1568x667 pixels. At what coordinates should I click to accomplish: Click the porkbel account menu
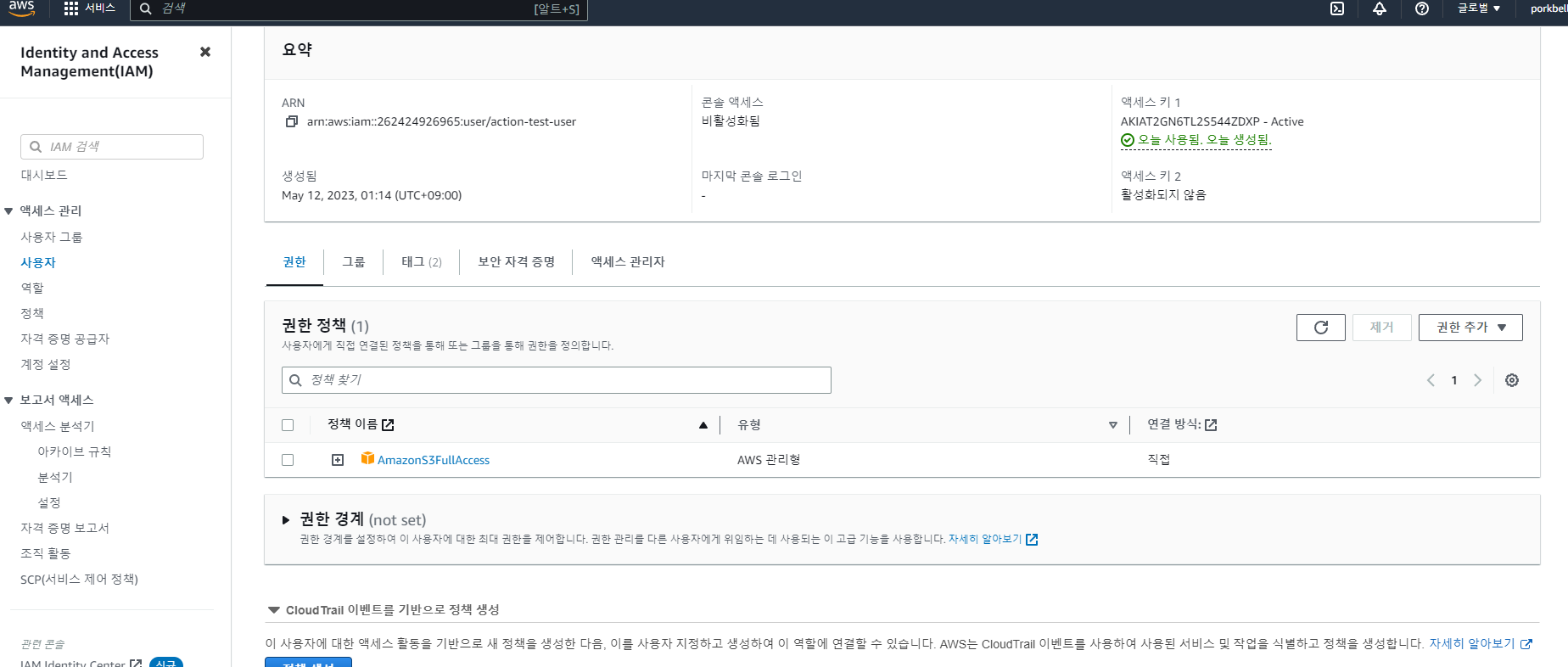click(1548, 8)
